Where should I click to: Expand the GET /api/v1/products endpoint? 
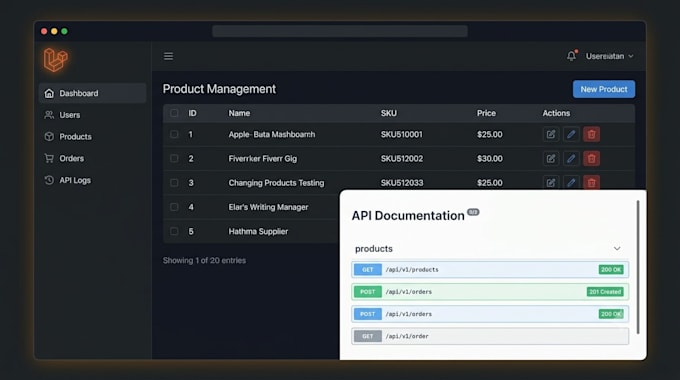point(490,270)
